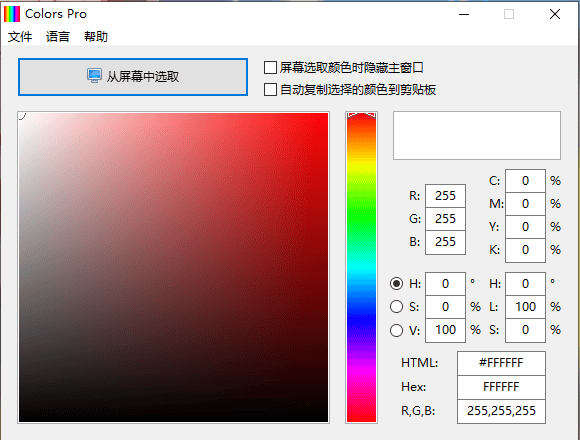The width and height of the screenshot is (580, 440).
Task: Click the M percentage field
Action: coord(525,204)
